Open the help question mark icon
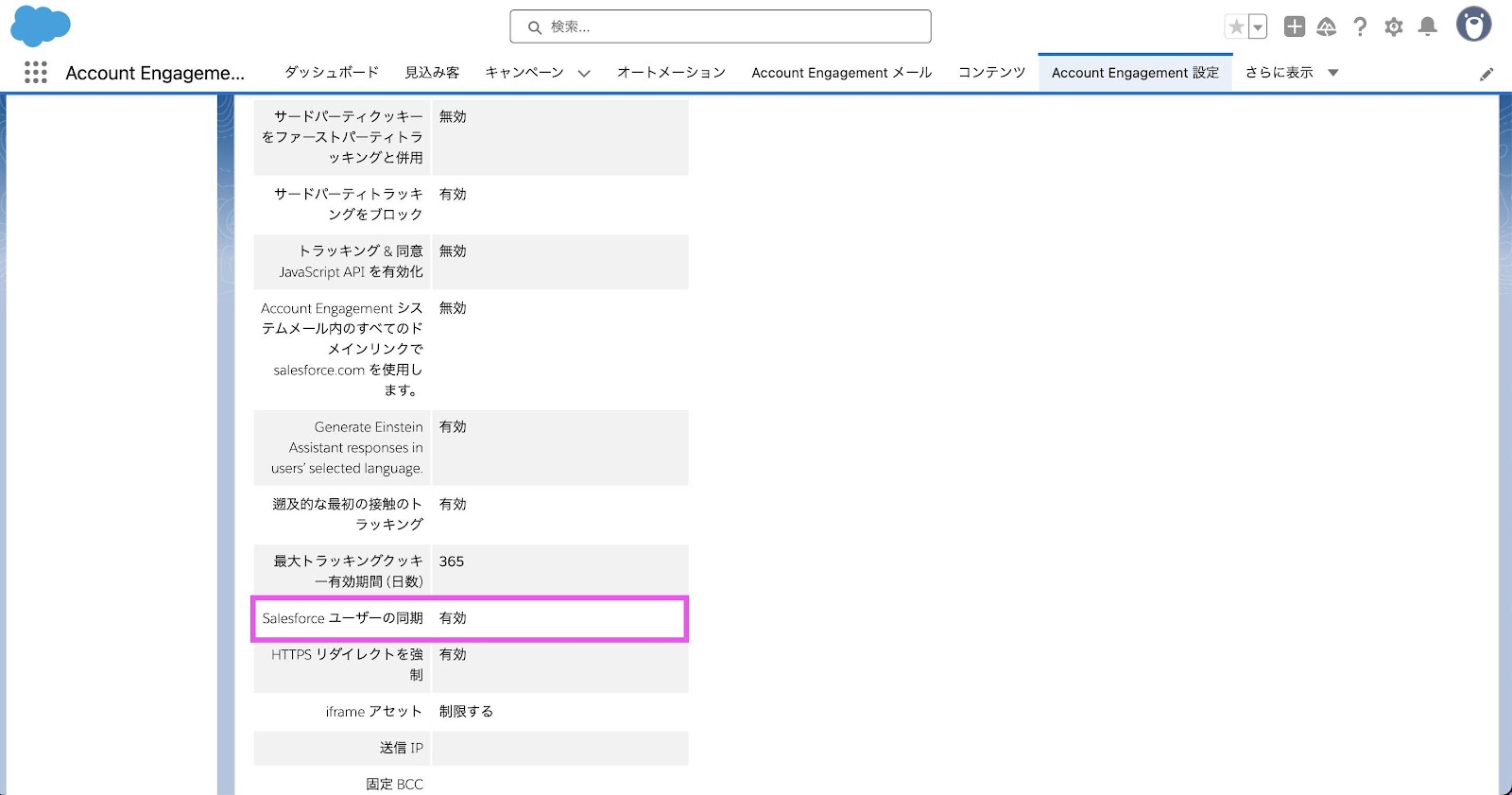The width and height of the screenshot is (1512, 795). coord(1360,26)
